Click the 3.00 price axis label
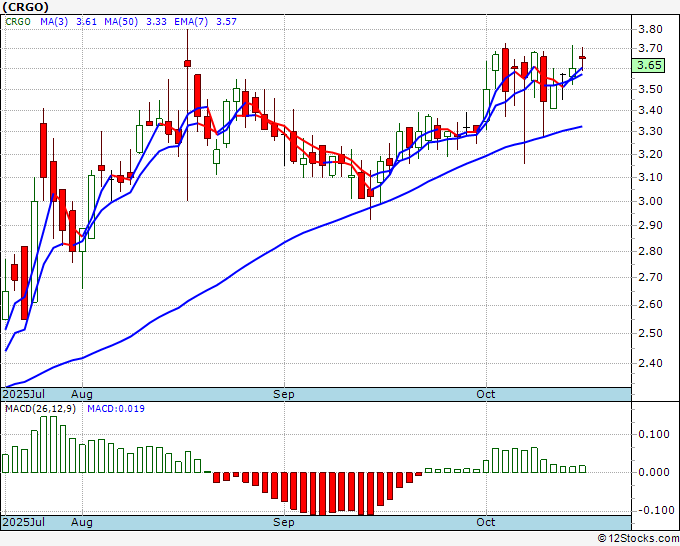 click(650, 201)
